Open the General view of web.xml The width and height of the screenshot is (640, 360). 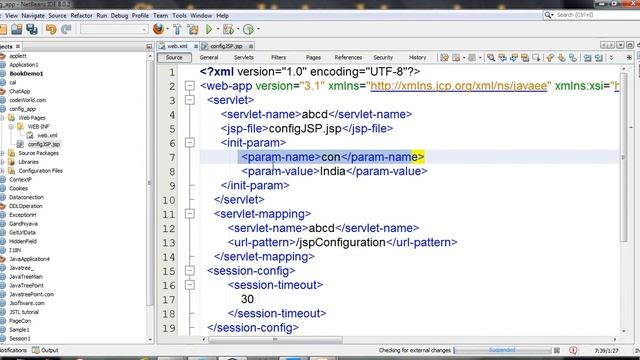(x=209, y=58)
